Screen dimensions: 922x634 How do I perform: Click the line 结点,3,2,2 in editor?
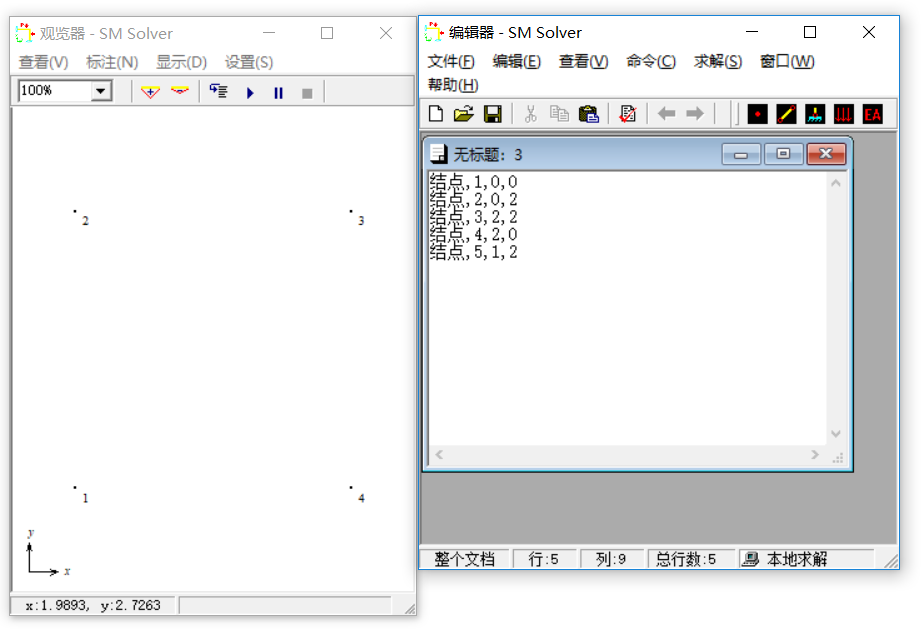(x=473, y=216)
